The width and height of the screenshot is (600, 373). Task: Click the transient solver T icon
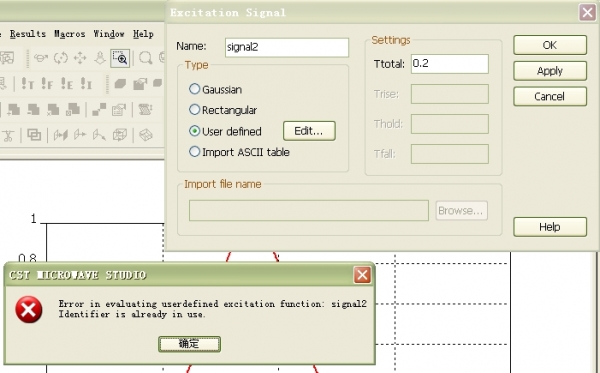coord(27,83)
